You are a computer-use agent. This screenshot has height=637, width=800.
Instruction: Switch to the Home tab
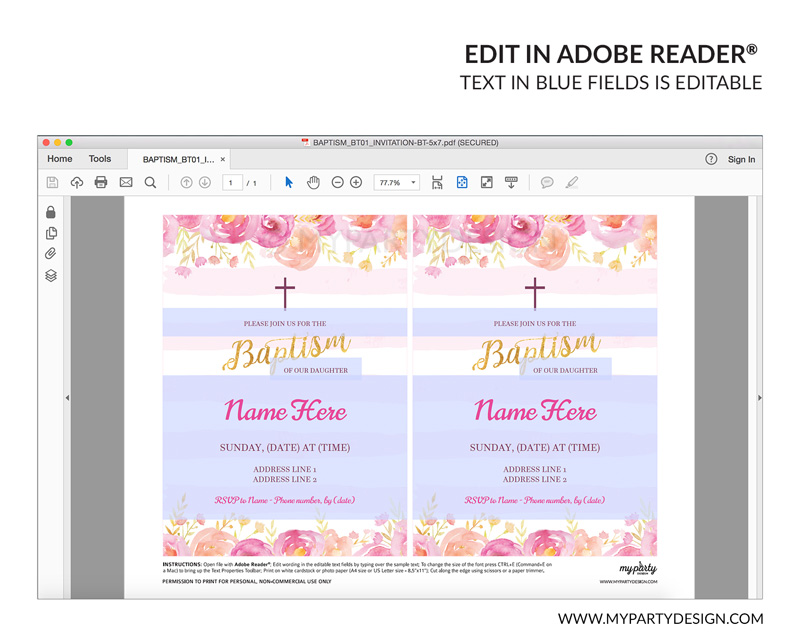click(x=60, y=159)
